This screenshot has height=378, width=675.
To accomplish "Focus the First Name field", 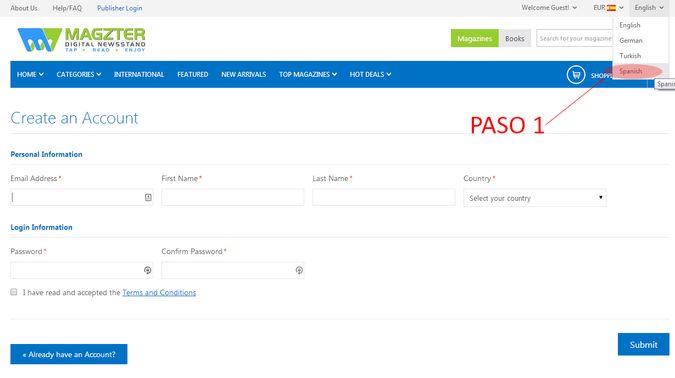I will pyautogui.click(x=233, y=197).
